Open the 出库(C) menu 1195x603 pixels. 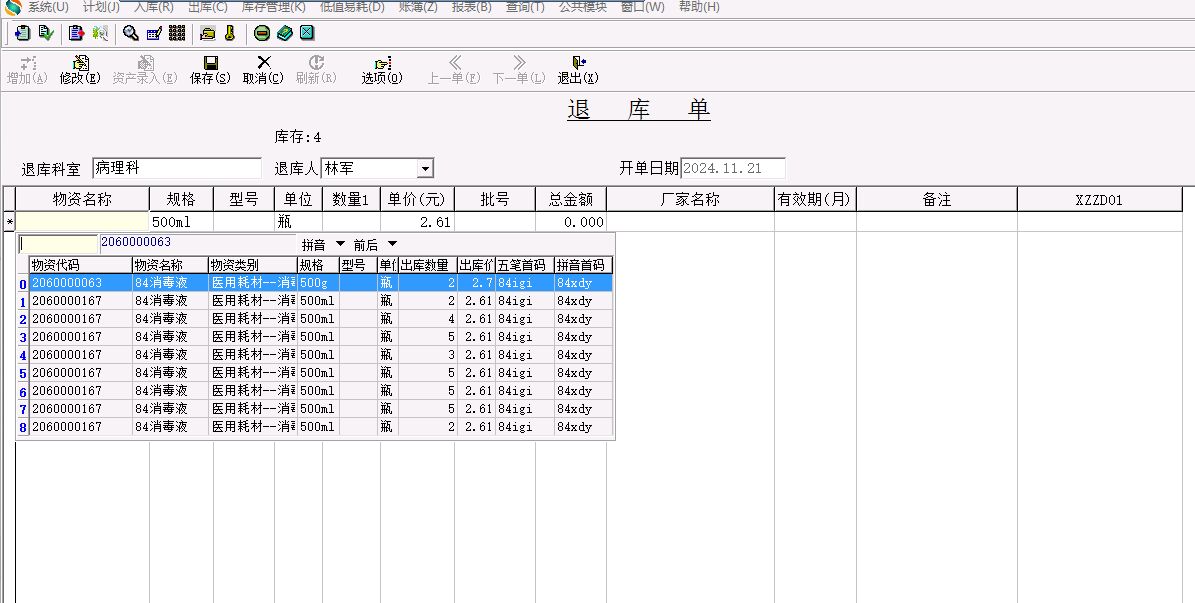coord(208,7)
